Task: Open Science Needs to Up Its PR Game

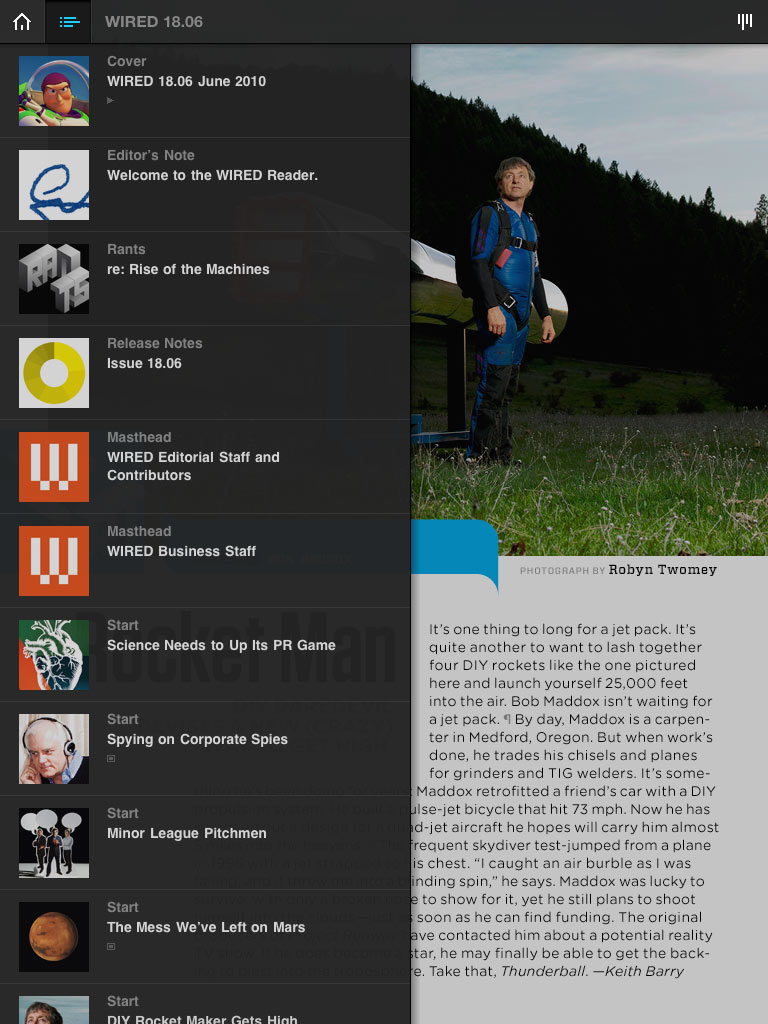Action: (x=205, y=655)
